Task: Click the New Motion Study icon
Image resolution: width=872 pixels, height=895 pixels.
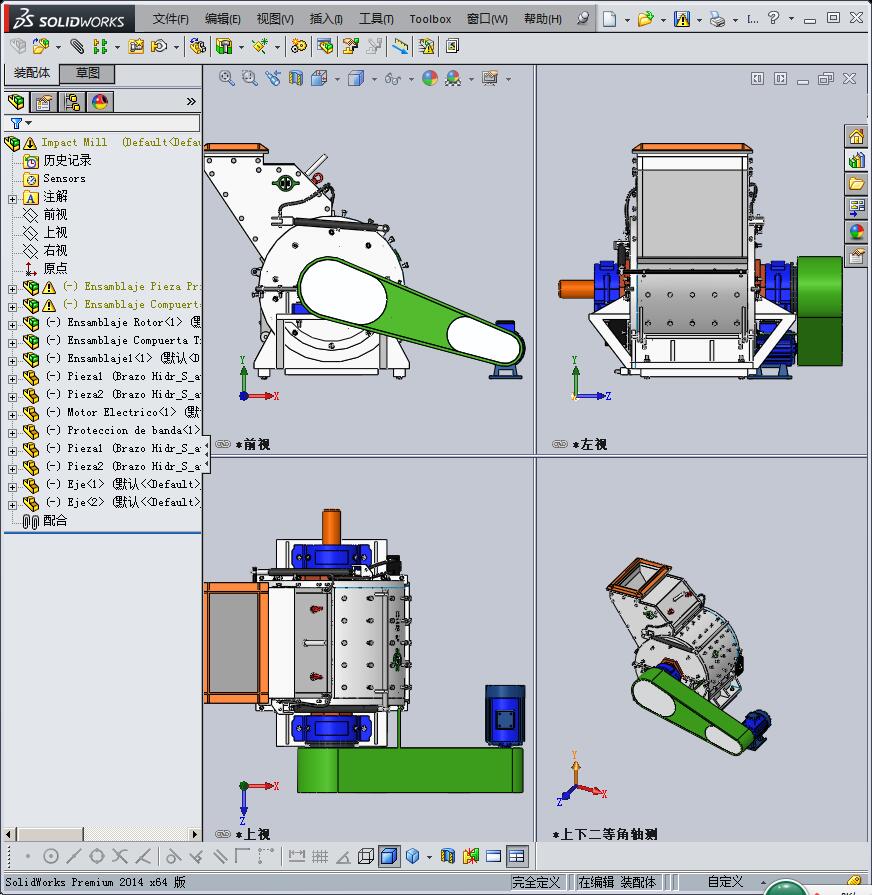Action: coord(298,46)
